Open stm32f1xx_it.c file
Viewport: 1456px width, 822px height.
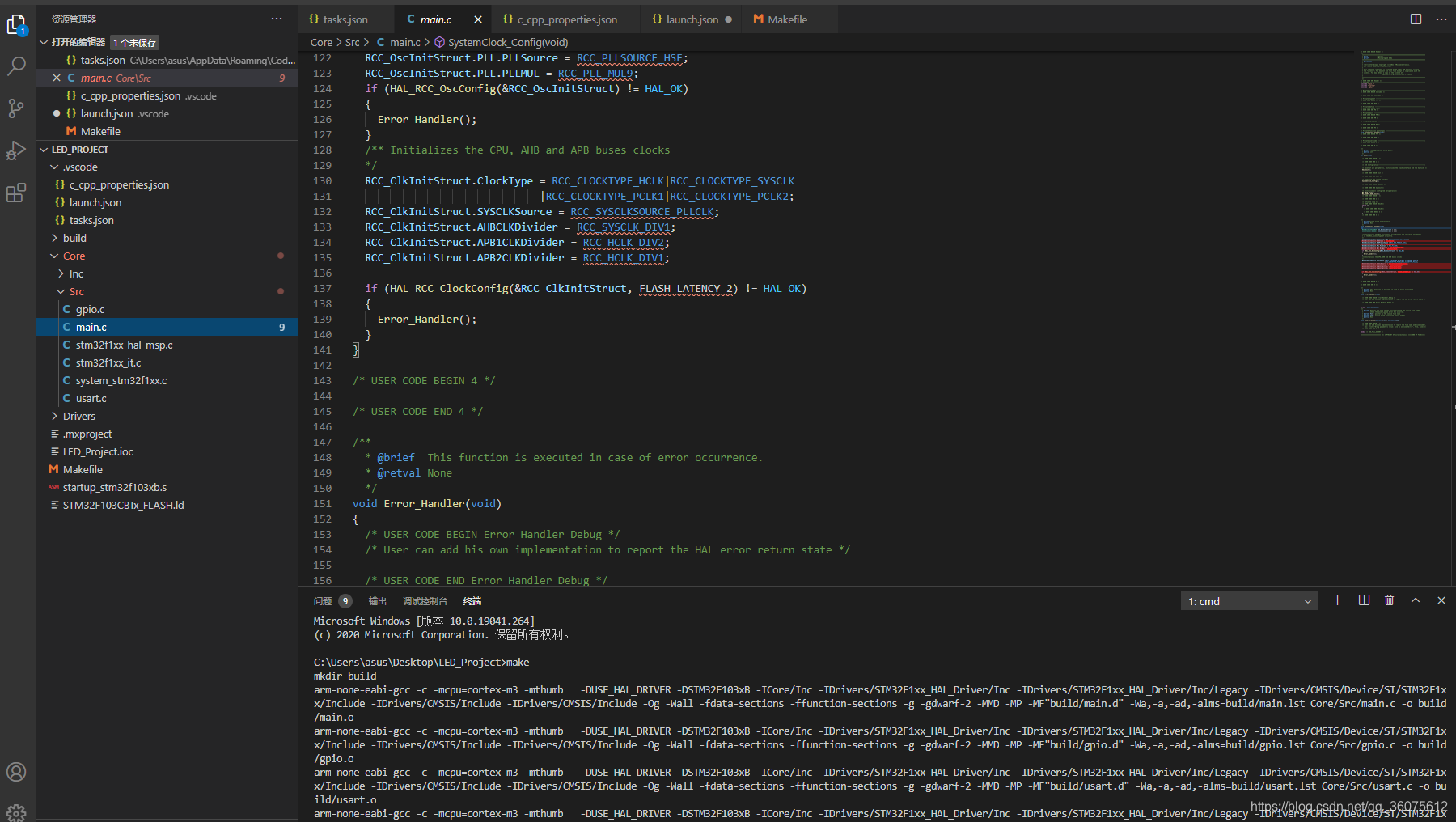[167, 362]
